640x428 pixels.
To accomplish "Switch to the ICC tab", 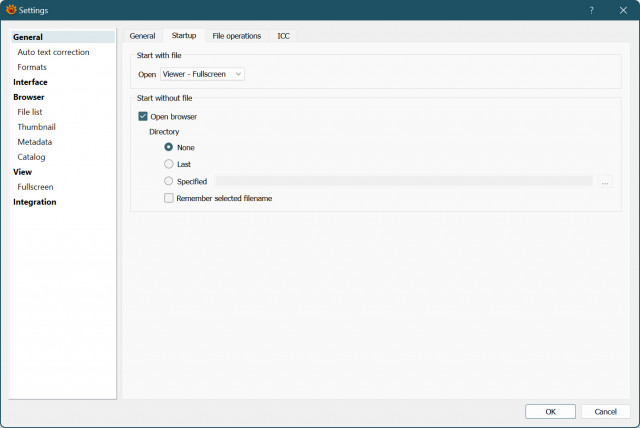I will 283,36.
